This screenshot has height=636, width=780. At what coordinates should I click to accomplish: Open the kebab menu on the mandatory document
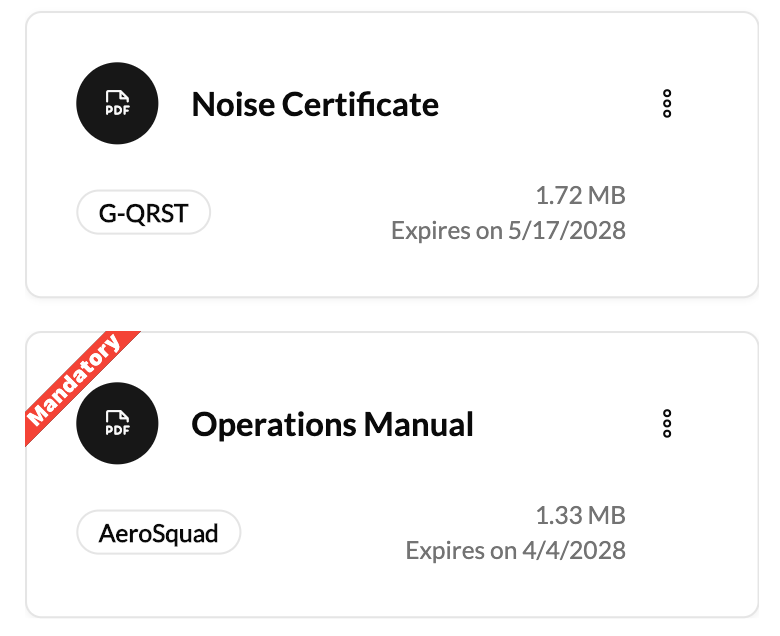pos(667,424)
